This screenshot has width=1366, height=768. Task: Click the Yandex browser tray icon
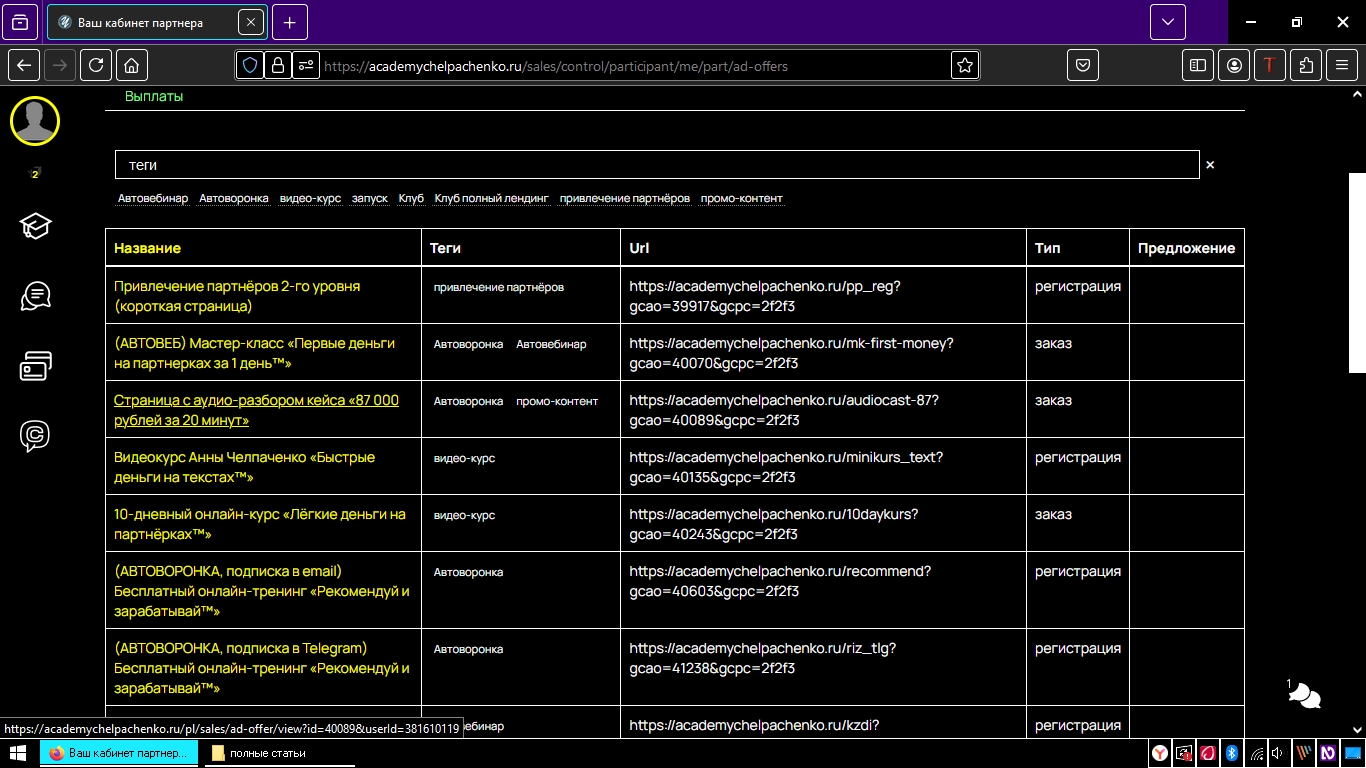(x=1159, y=753)
